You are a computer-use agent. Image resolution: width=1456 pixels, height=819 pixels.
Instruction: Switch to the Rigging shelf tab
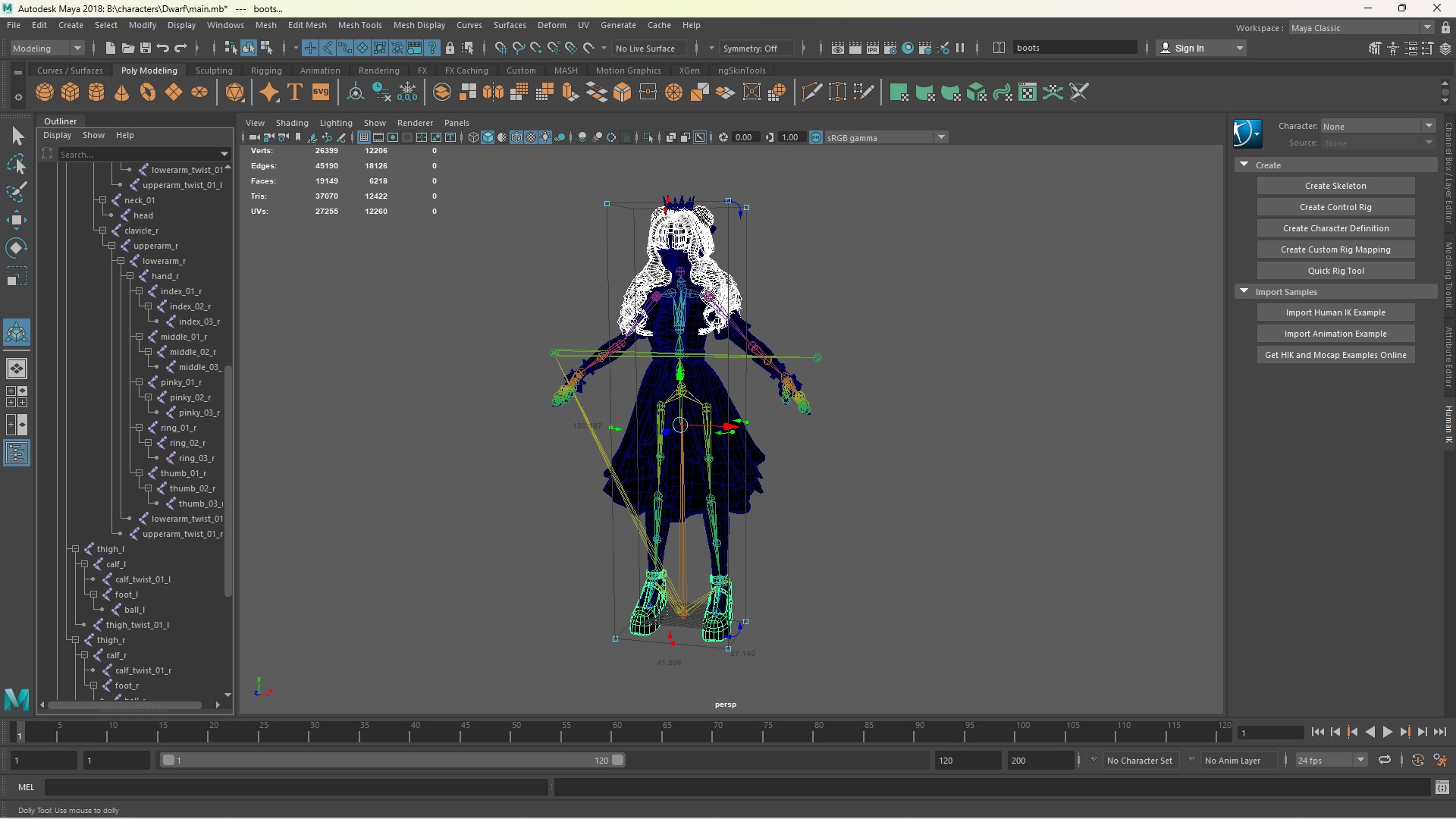coord(266,71)
